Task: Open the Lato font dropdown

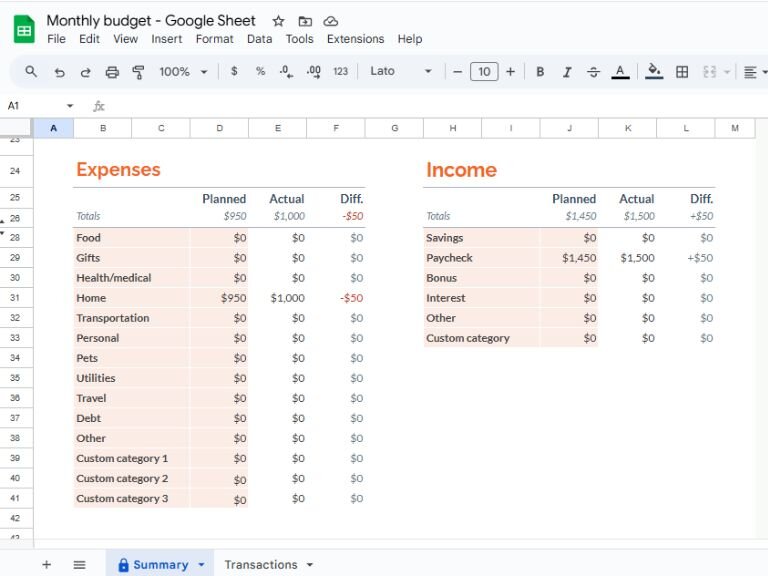Action: [x=401, y=72]
